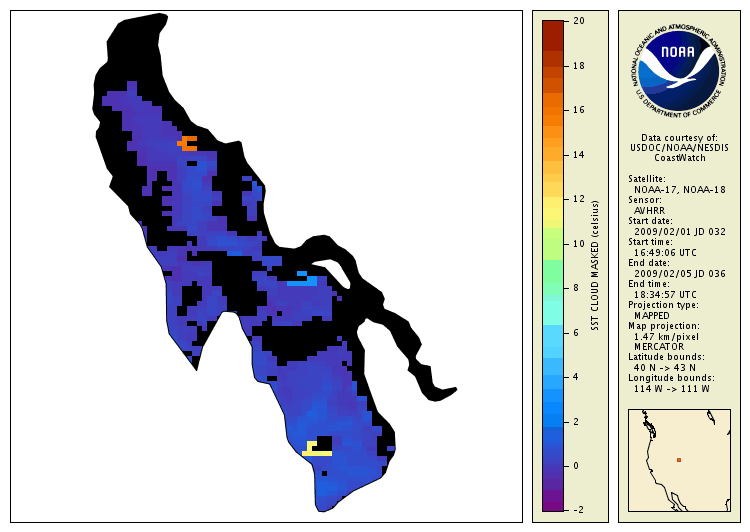Click the 'MAPPED' value
The height and width of the screenshot is (532, 750).
tap(651, 316)
